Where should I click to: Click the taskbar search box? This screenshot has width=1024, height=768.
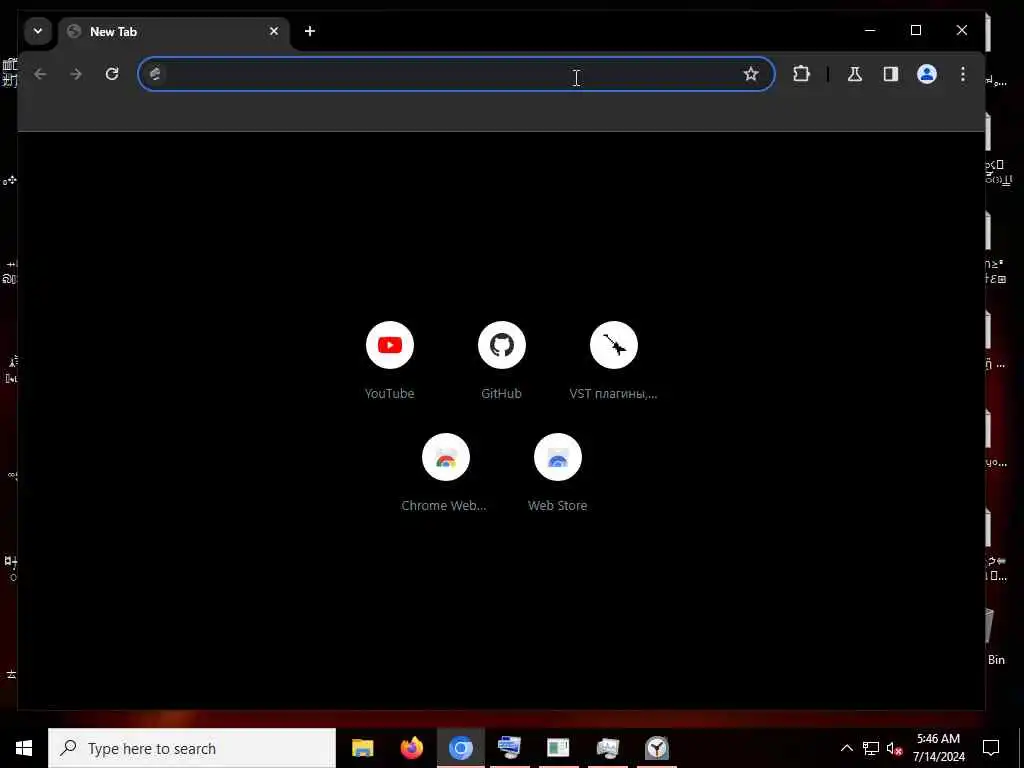tap(192, 748)
